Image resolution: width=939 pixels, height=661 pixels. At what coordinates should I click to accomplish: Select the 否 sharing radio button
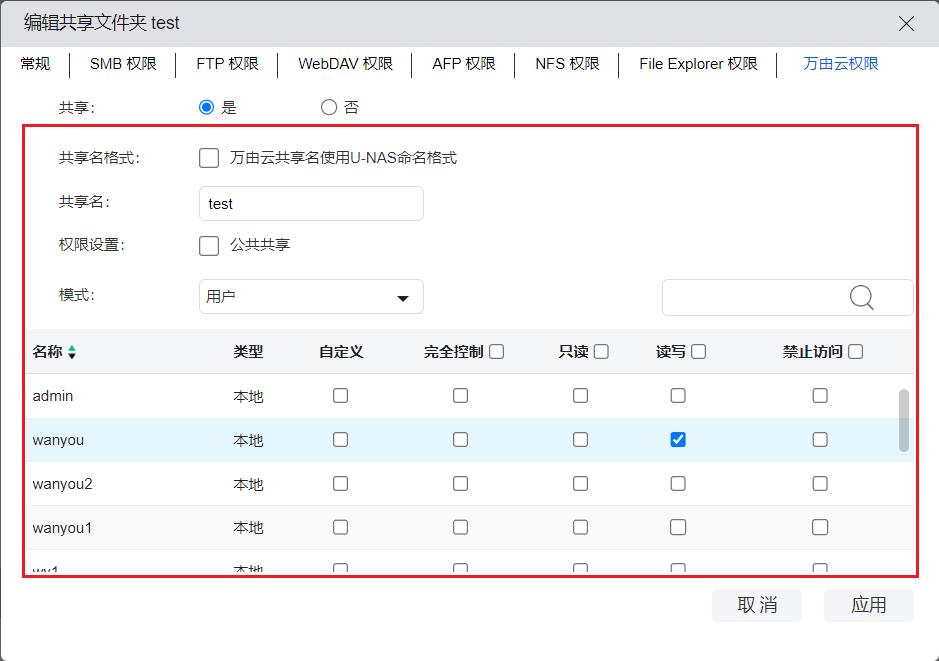pyautogui.click(x=329, y=107)
